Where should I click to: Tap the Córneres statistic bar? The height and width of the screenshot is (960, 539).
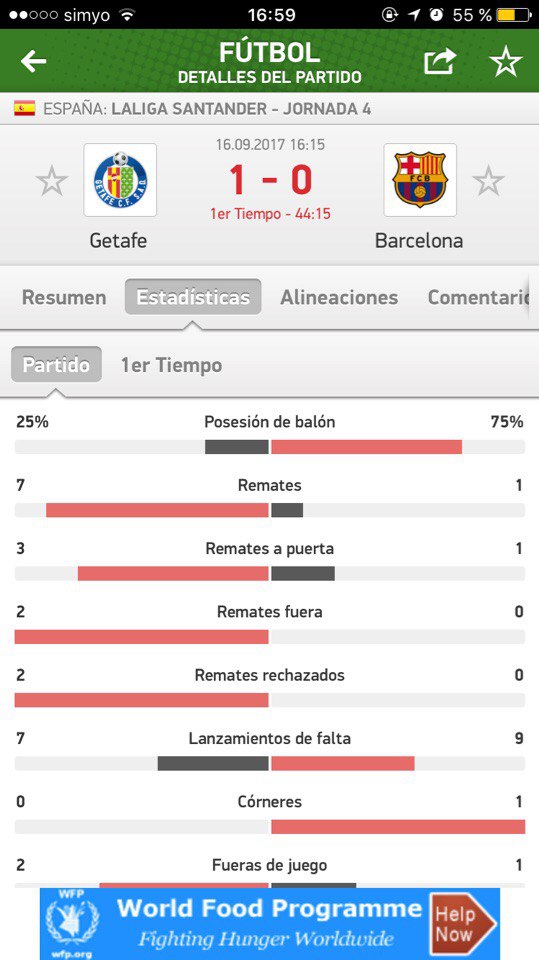click(x=270, y=827)
